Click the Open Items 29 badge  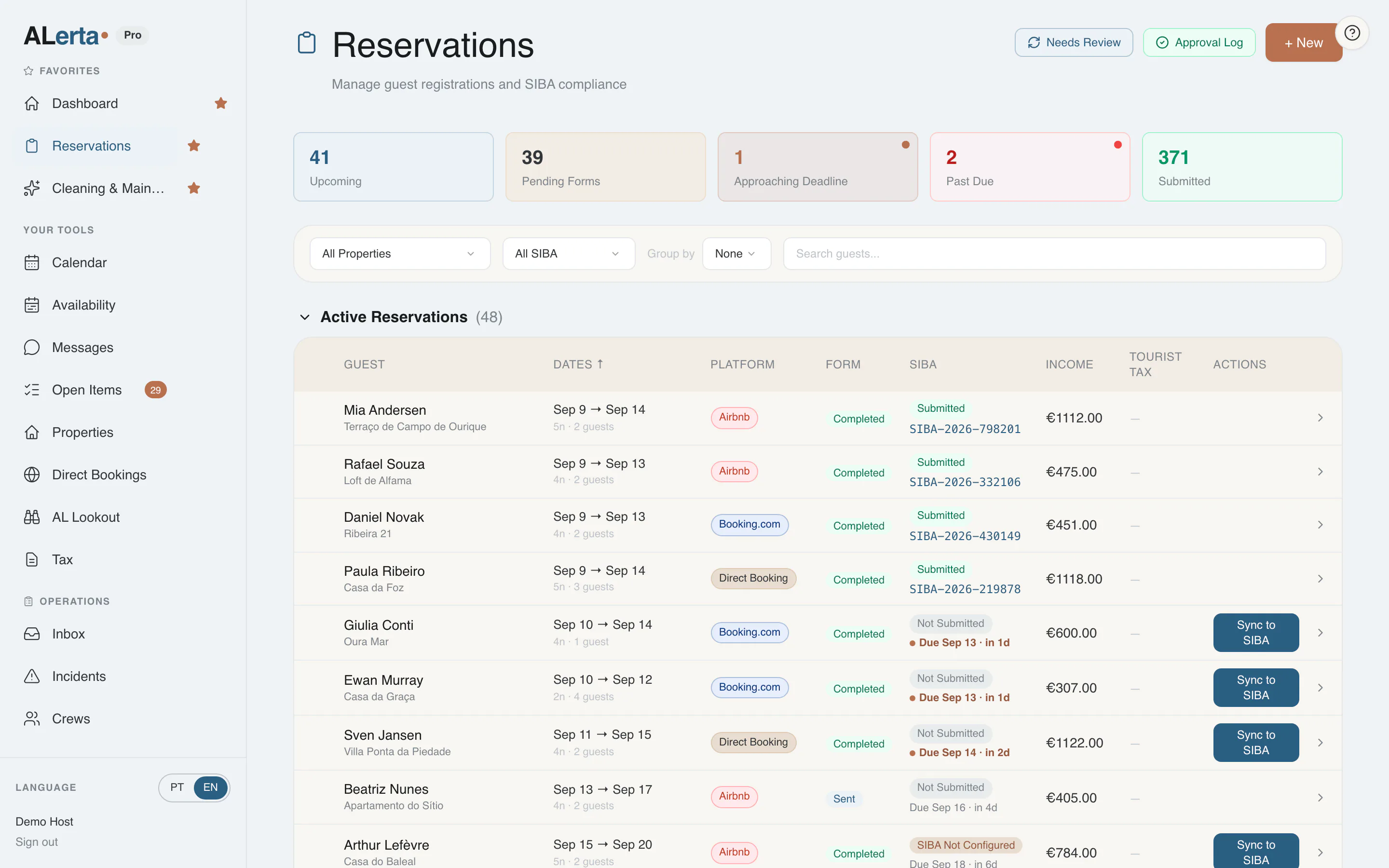(x=156, y=390)
